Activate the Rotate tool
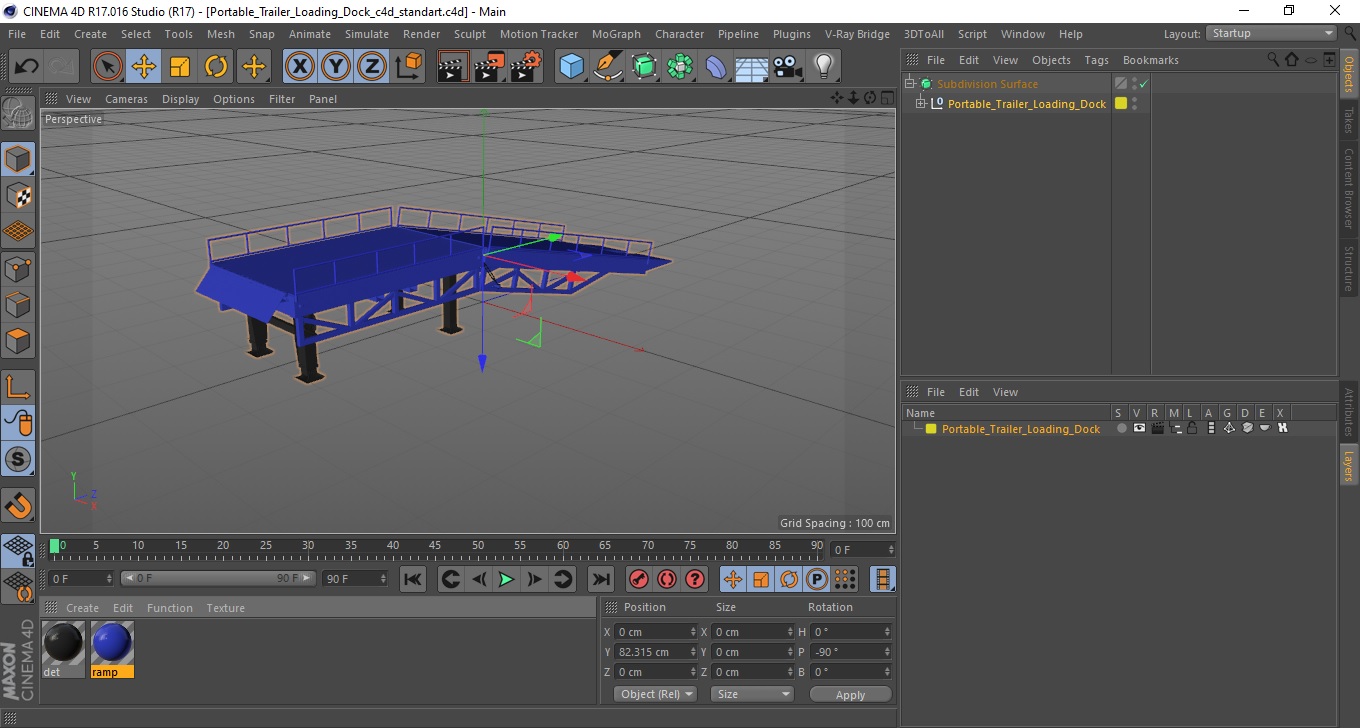Image resolution: width=1360 pixels, height=728 pixels. coord(216,67)
